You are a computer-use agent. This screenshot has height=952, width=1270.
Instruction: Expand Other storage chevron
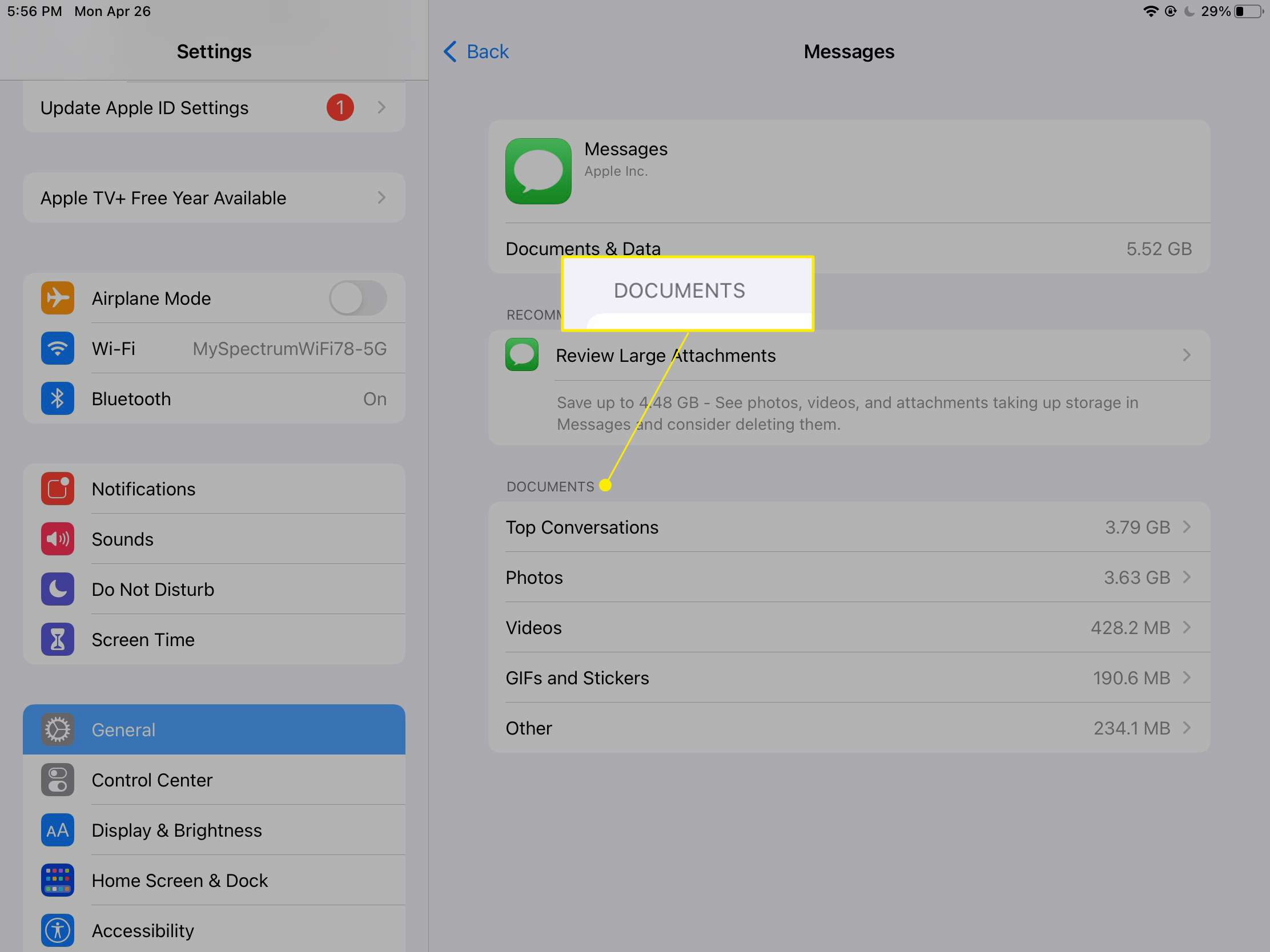click(1187, 728)
